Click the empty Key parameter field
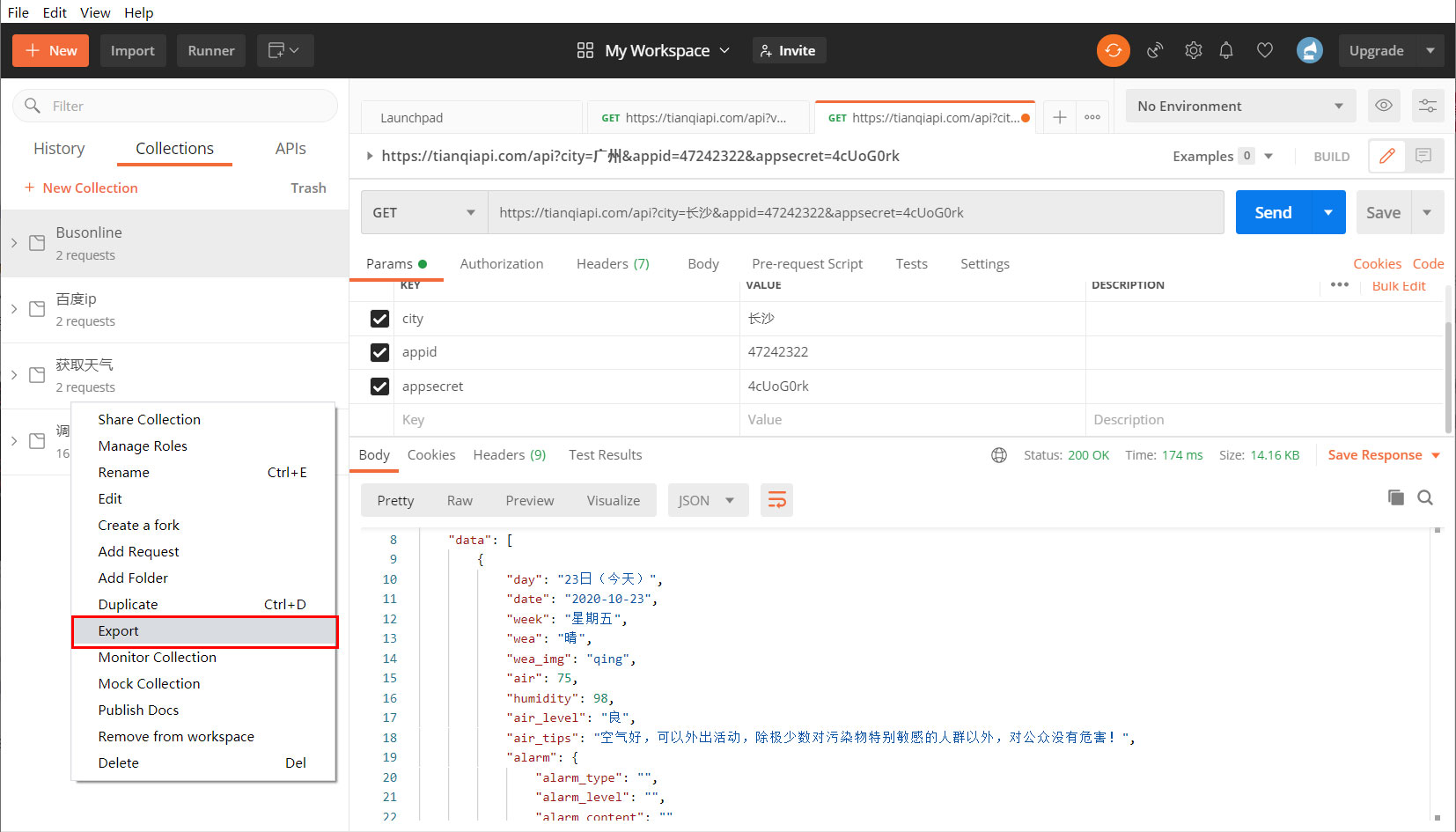The height and width of the screenshot is (832, 1456). [x=566, y=420]
